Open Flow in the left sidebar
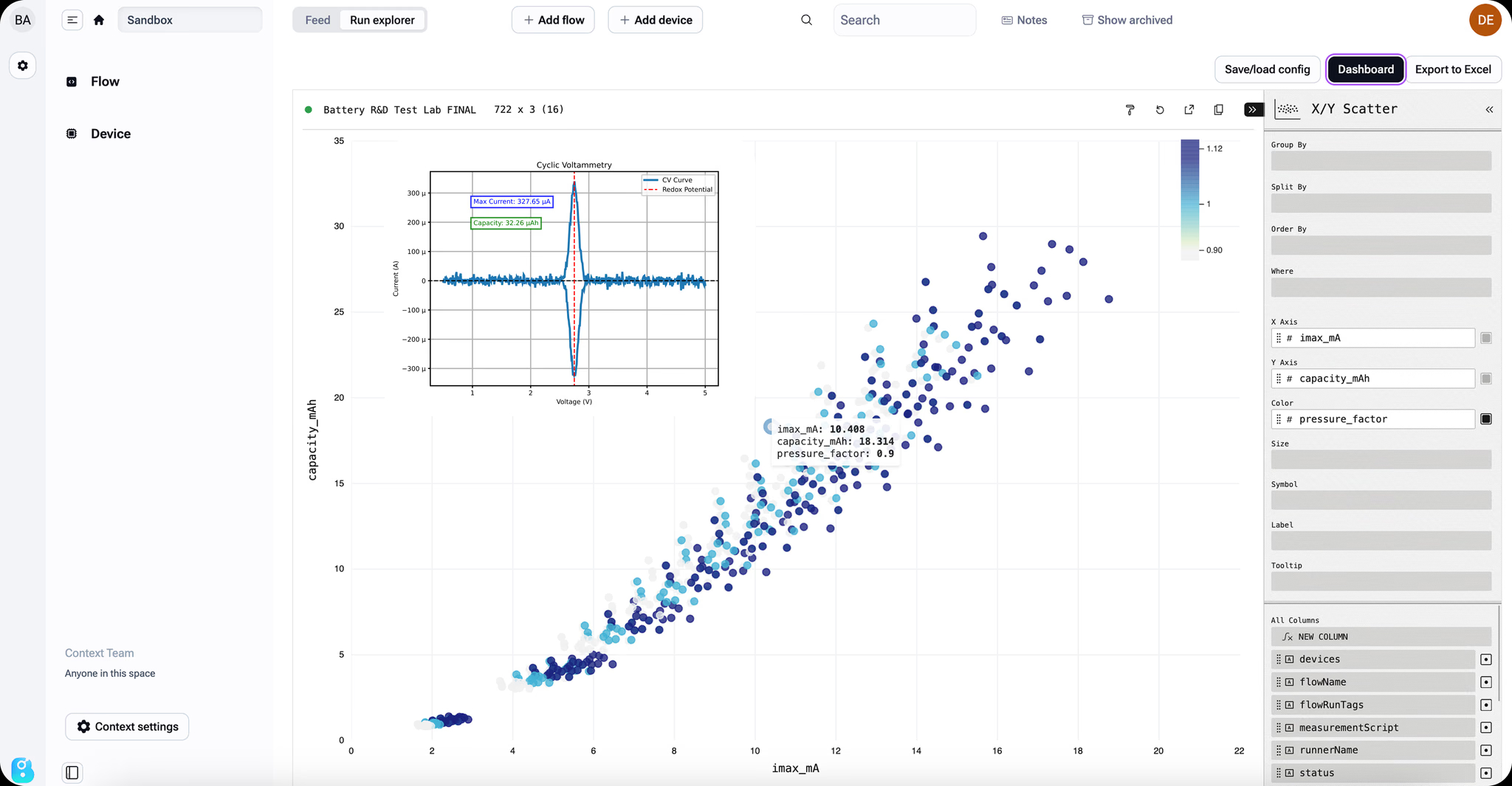 pos(105,82)
